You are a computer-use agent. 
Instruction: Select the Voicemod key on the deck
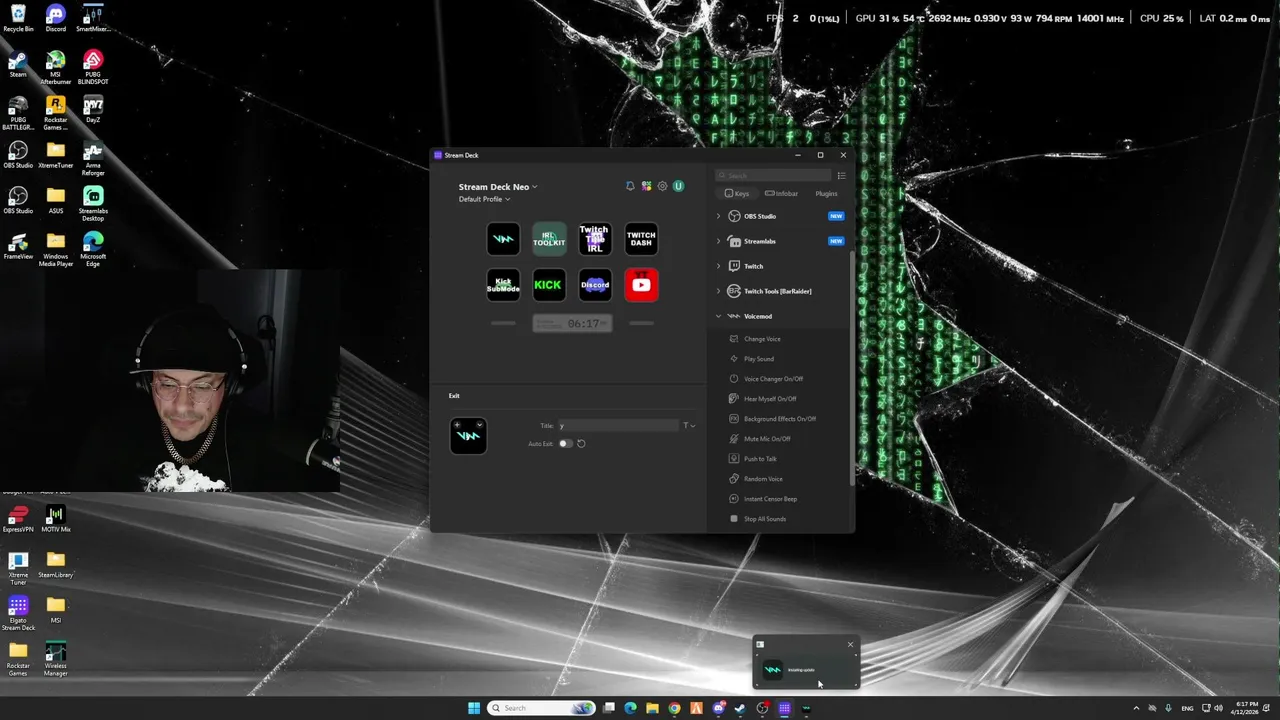tap(503, 239)
